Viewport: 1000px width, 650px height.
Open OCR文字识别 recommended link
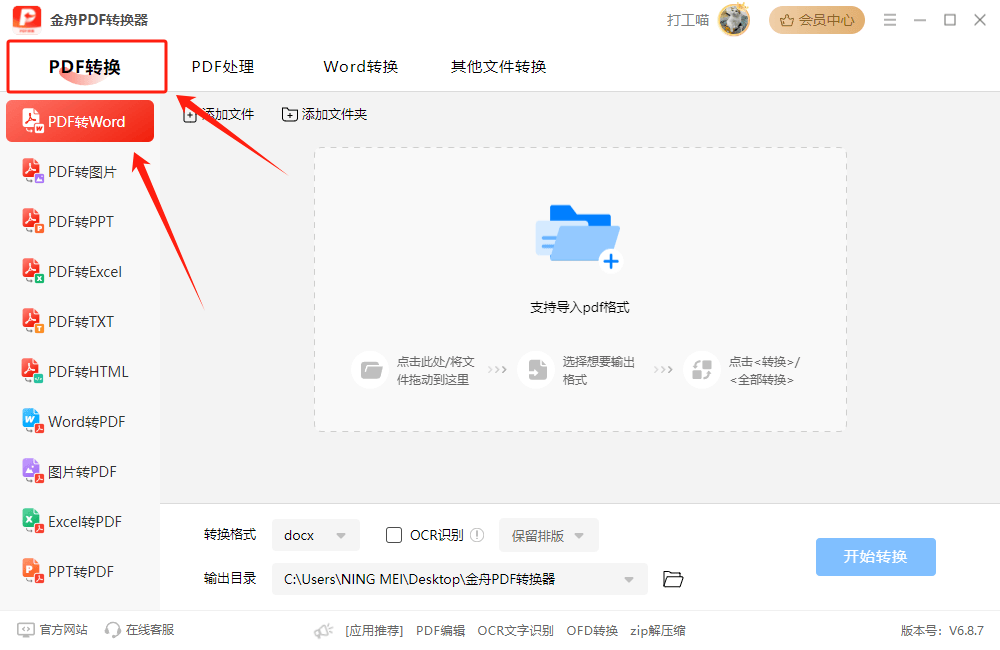tap(515, 631)
